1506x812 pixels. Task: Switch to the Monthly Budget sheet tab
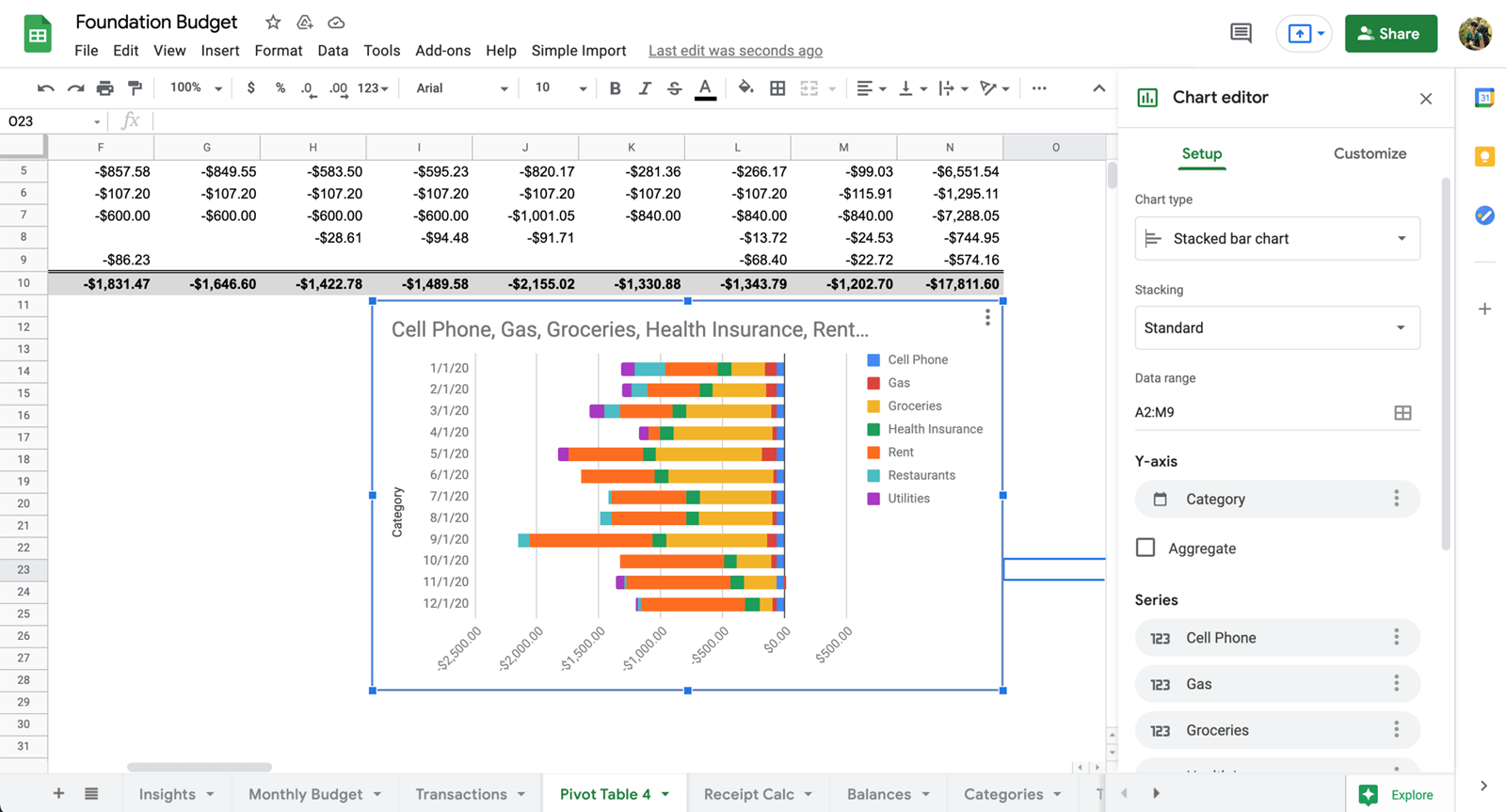[314, 793]
